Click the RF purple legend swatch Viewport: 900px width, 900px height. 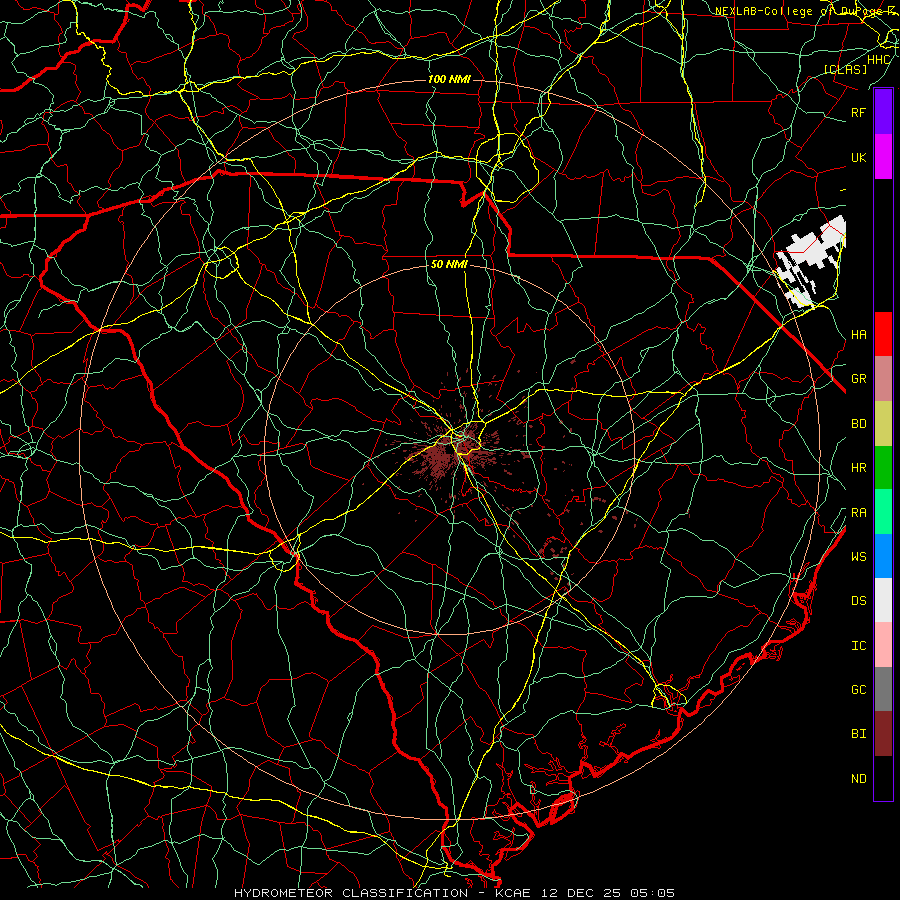click(x=883, y=112)
